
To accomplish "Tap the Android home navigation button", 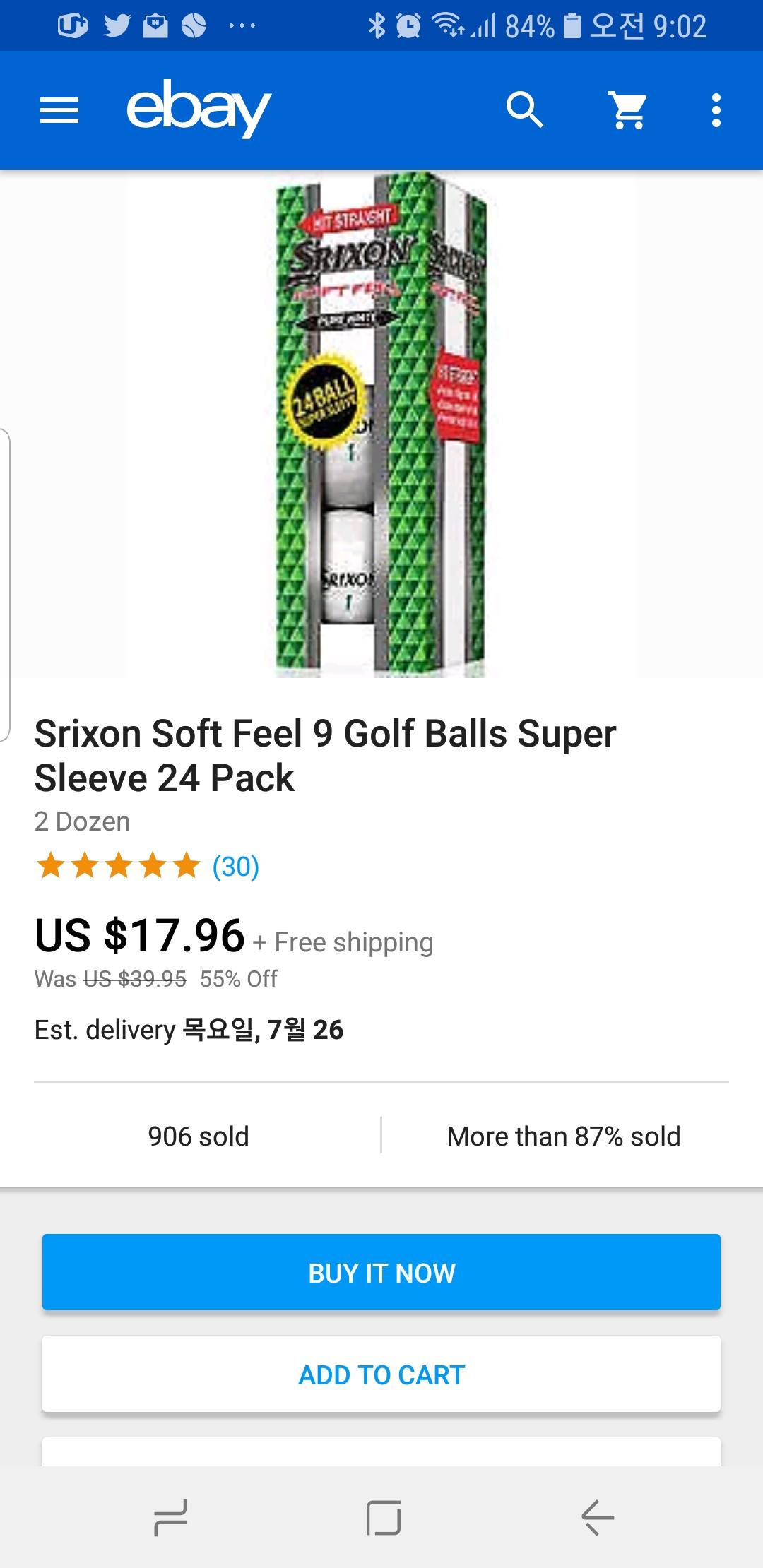I will coord(383,1517).
